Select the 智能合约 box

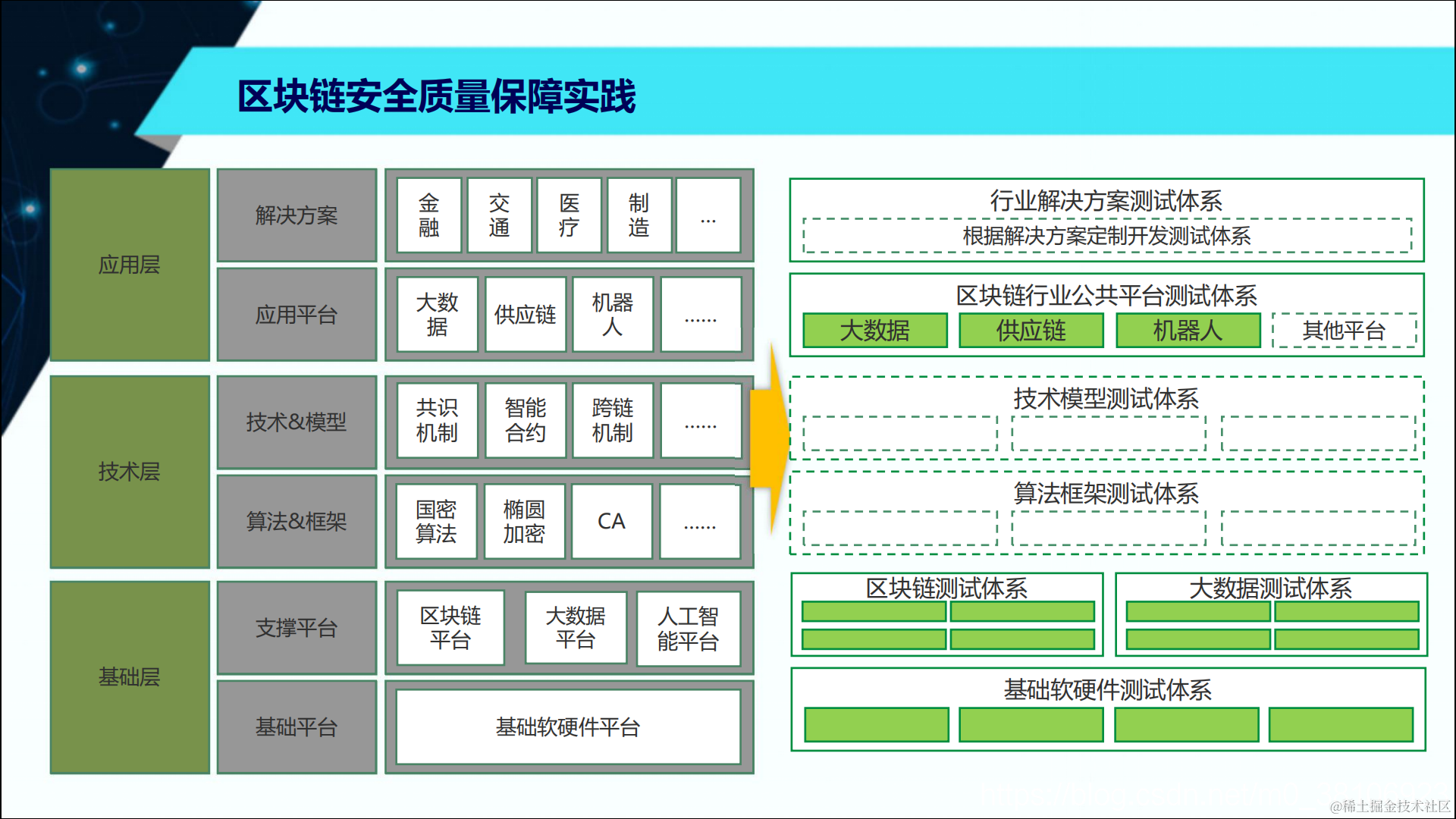(525, 420)
